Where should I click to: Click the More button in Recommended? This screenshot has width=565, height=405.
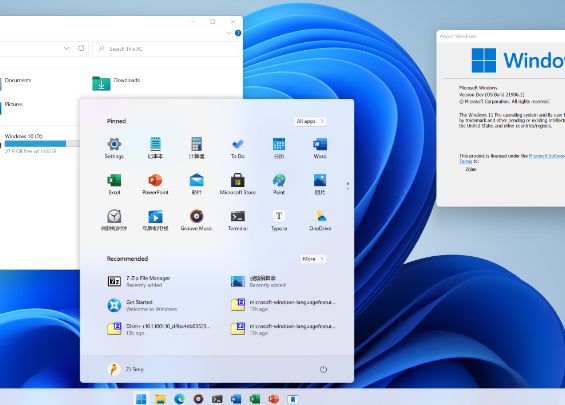coord(313,259)
